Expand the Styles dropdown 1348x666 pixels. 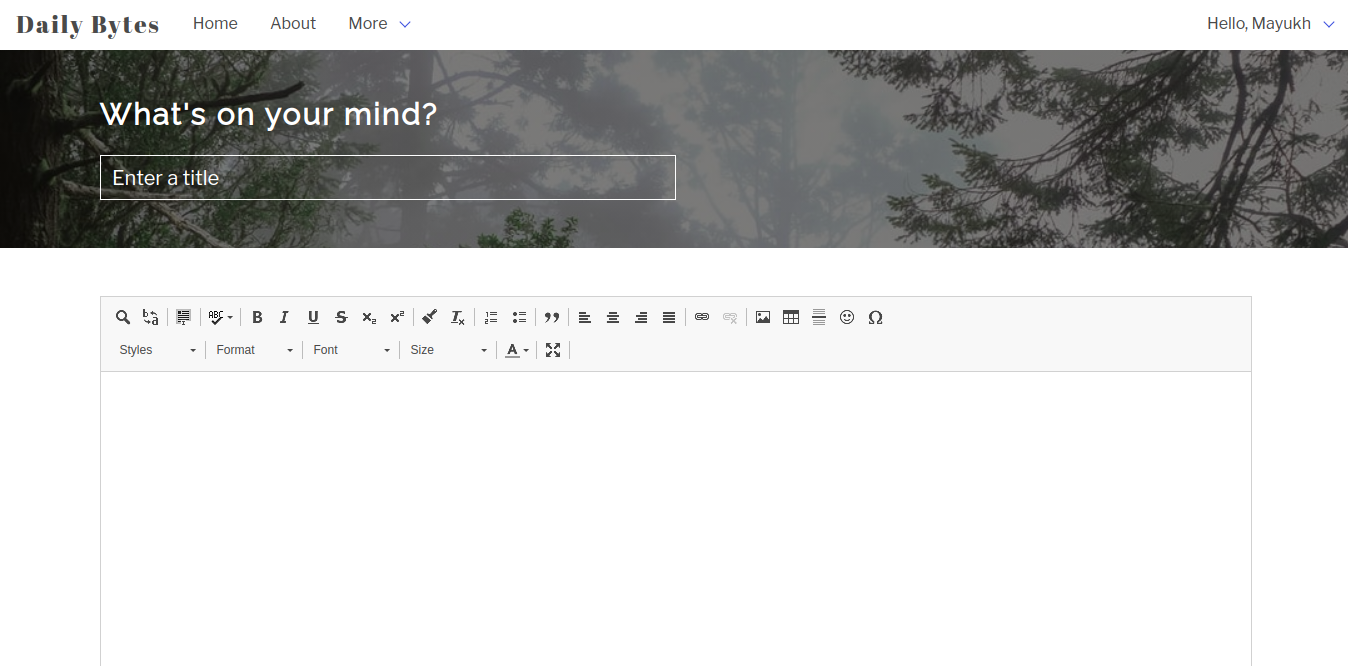click(x=157, y=350)
